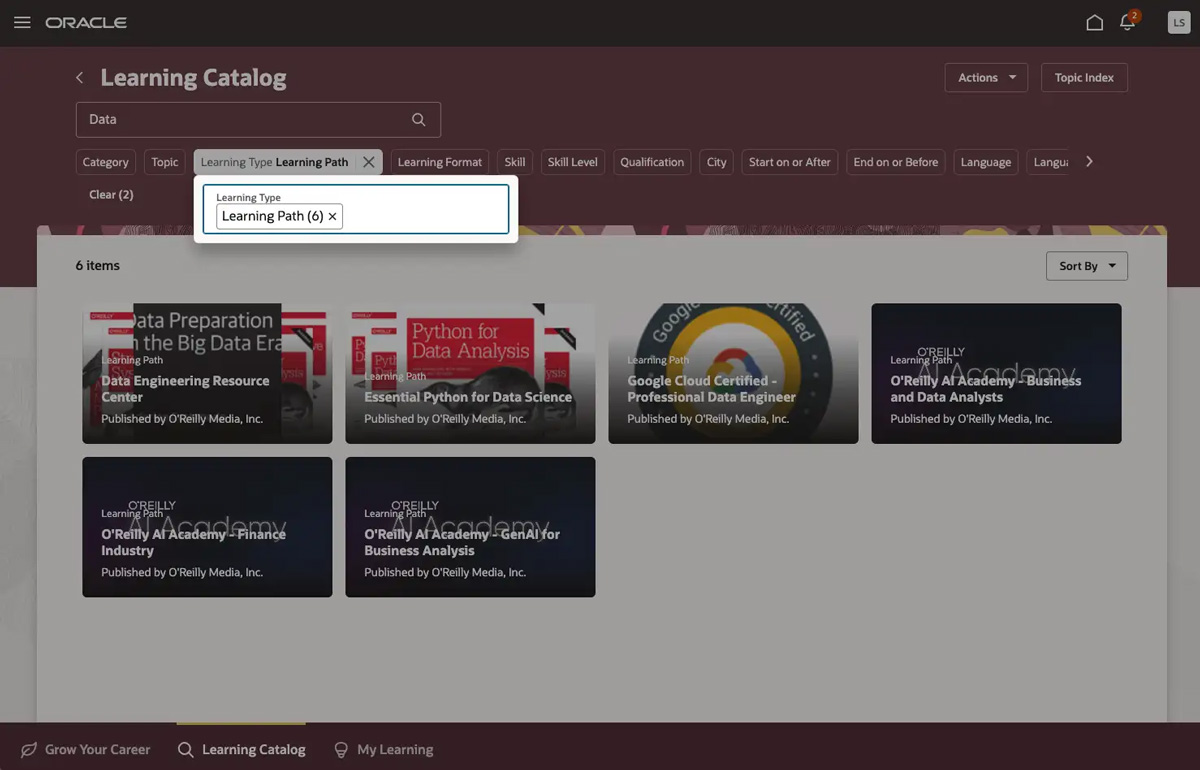Go to the Home page icon

click(1095, 22)
